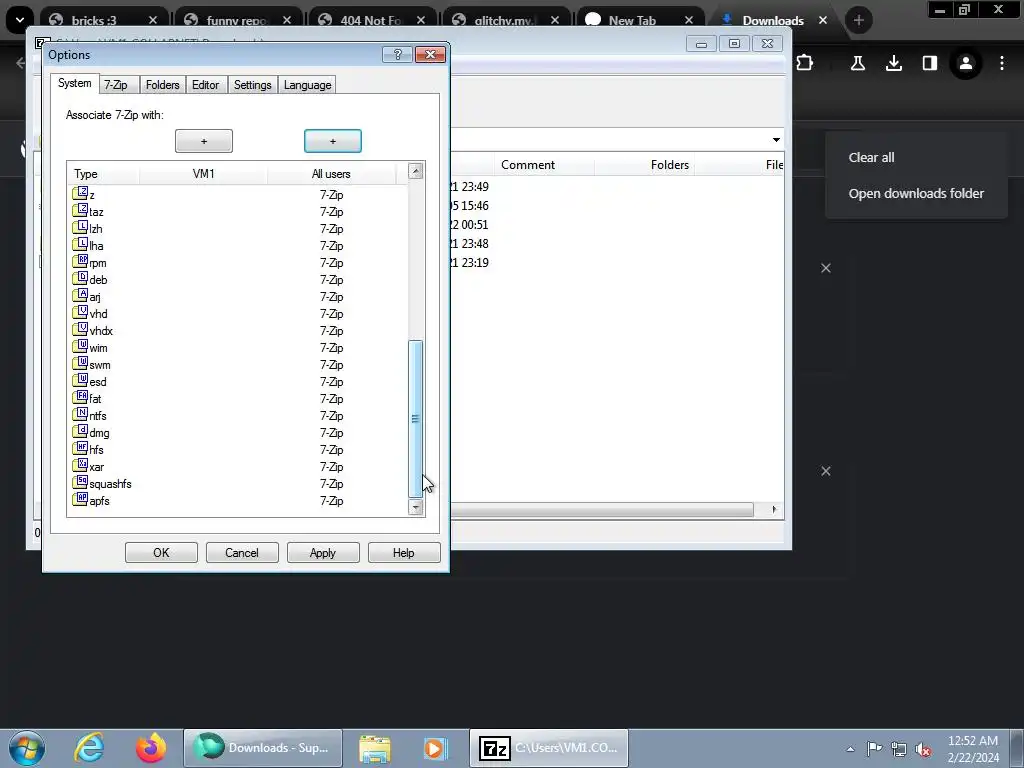Image resolution: width=1024 pixels, height=768 pixels.
Task: Click the Options dialog help question button
Action: tap(397, 55)
